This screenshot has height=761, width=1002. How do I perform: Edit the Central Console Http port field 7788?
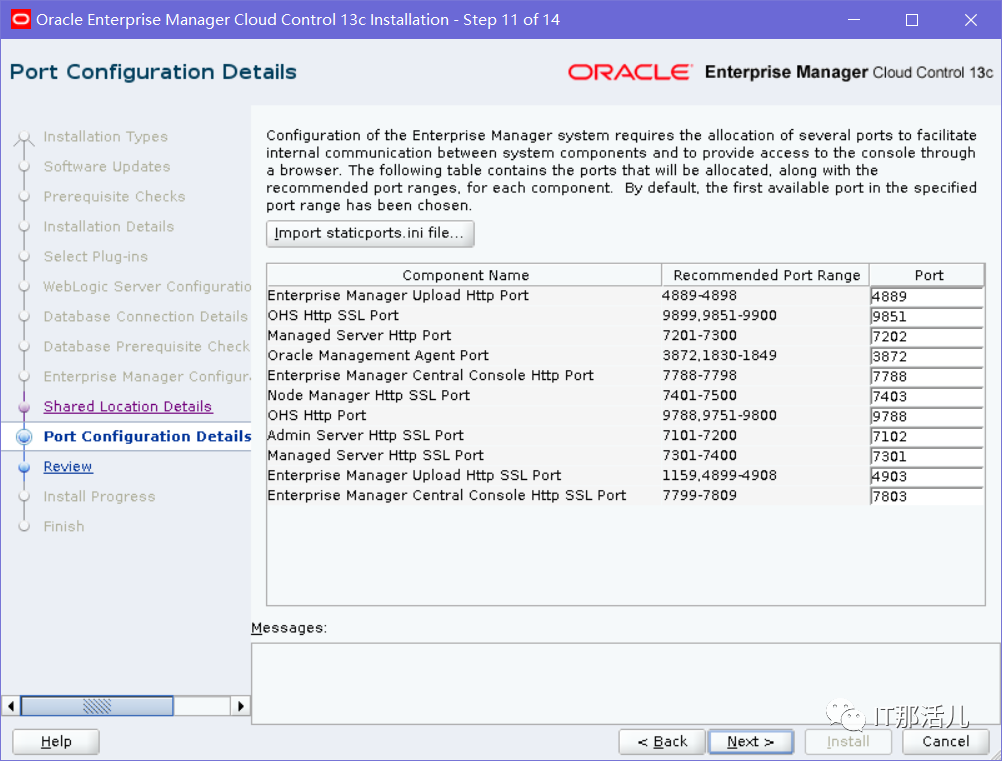point(927,376)
